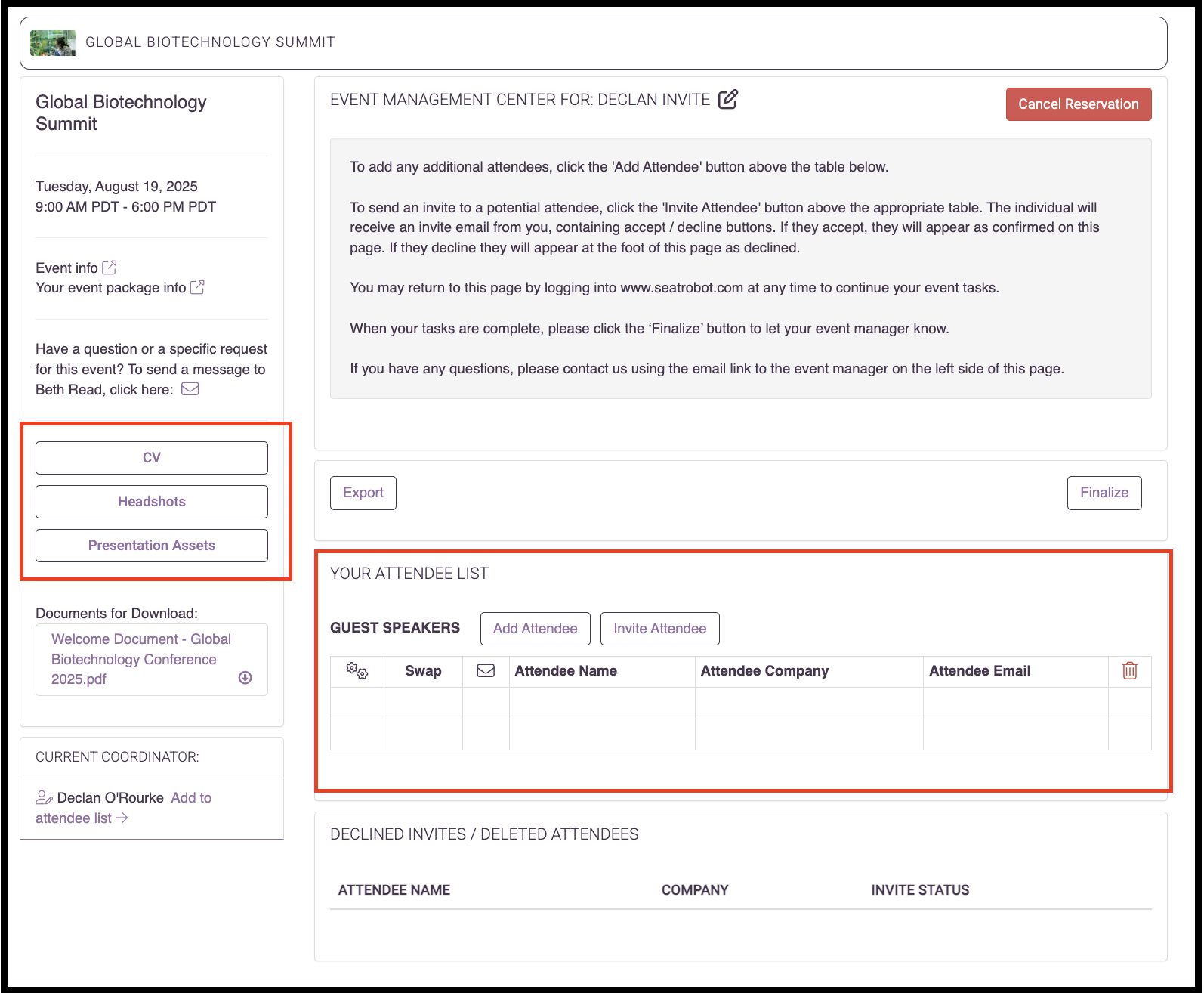Click the Swap column header
This screenshot has width=1204, height=993.
point(423,670)
